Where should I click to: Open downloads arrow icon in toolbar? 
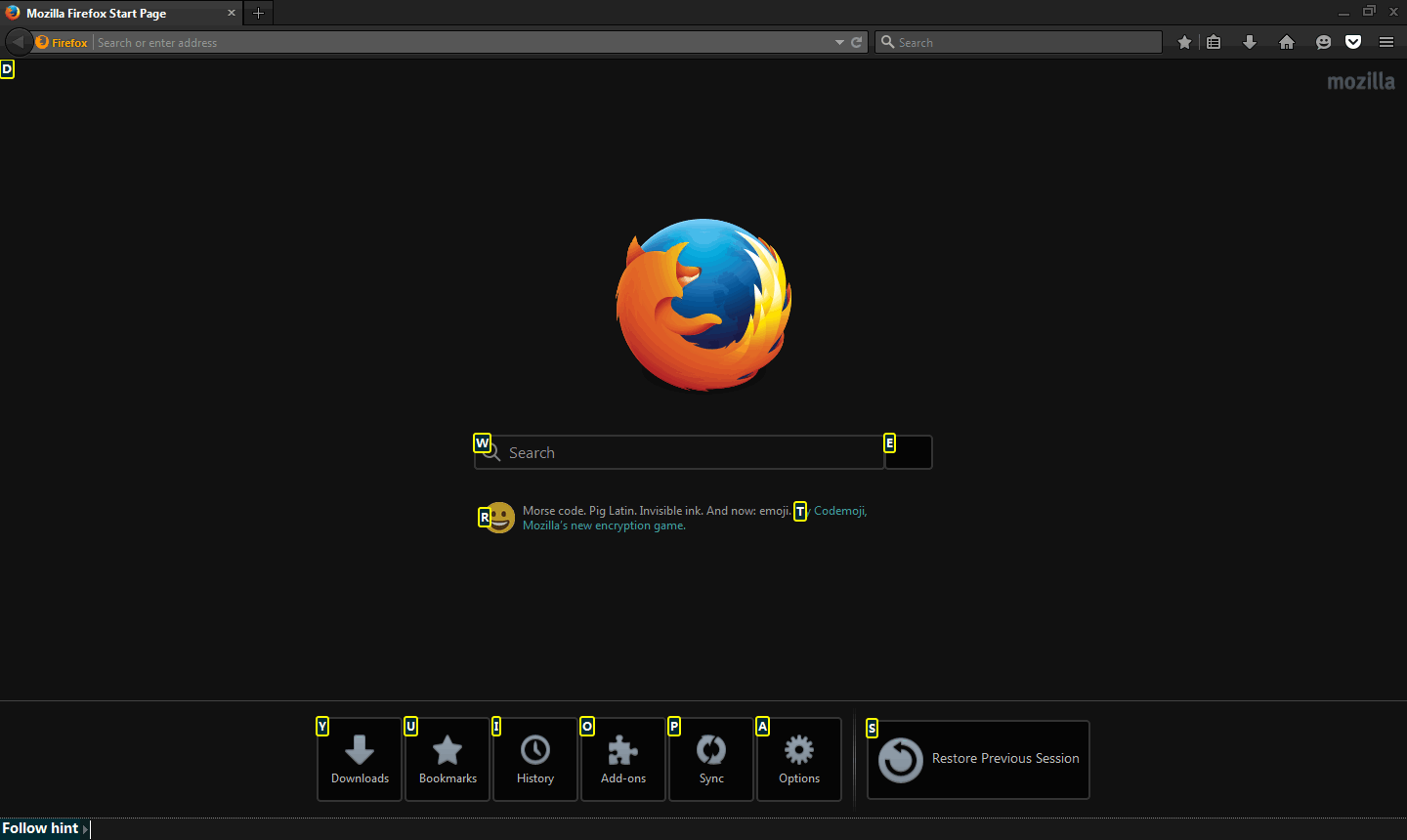(1250, 42)
